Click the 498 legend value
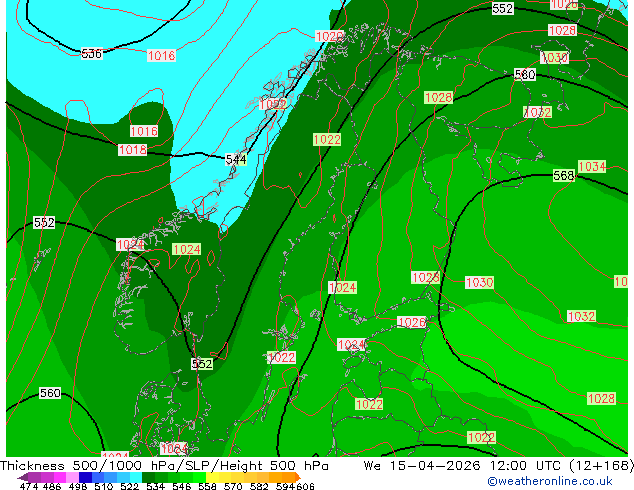The image size is (634, 490). tap(78, 486)
